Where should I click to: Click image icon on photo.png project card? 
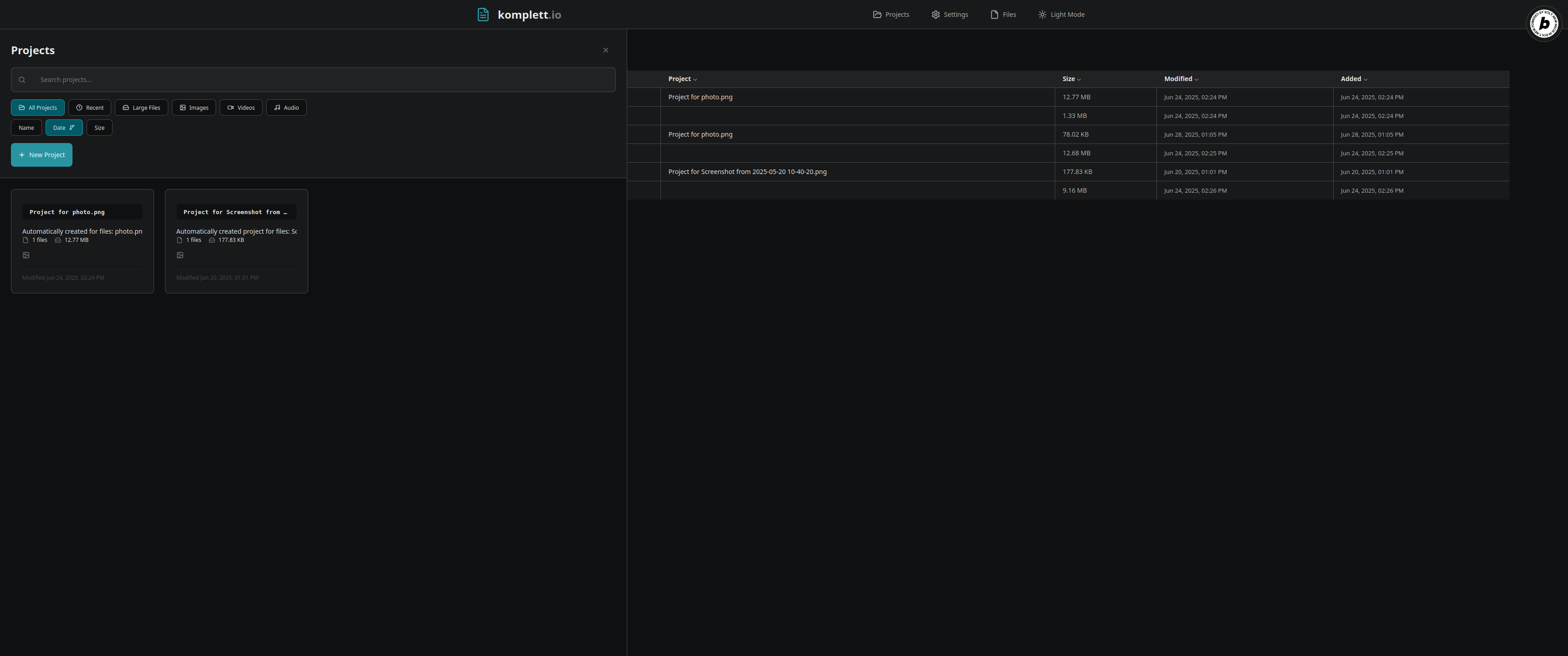[26, 255]
